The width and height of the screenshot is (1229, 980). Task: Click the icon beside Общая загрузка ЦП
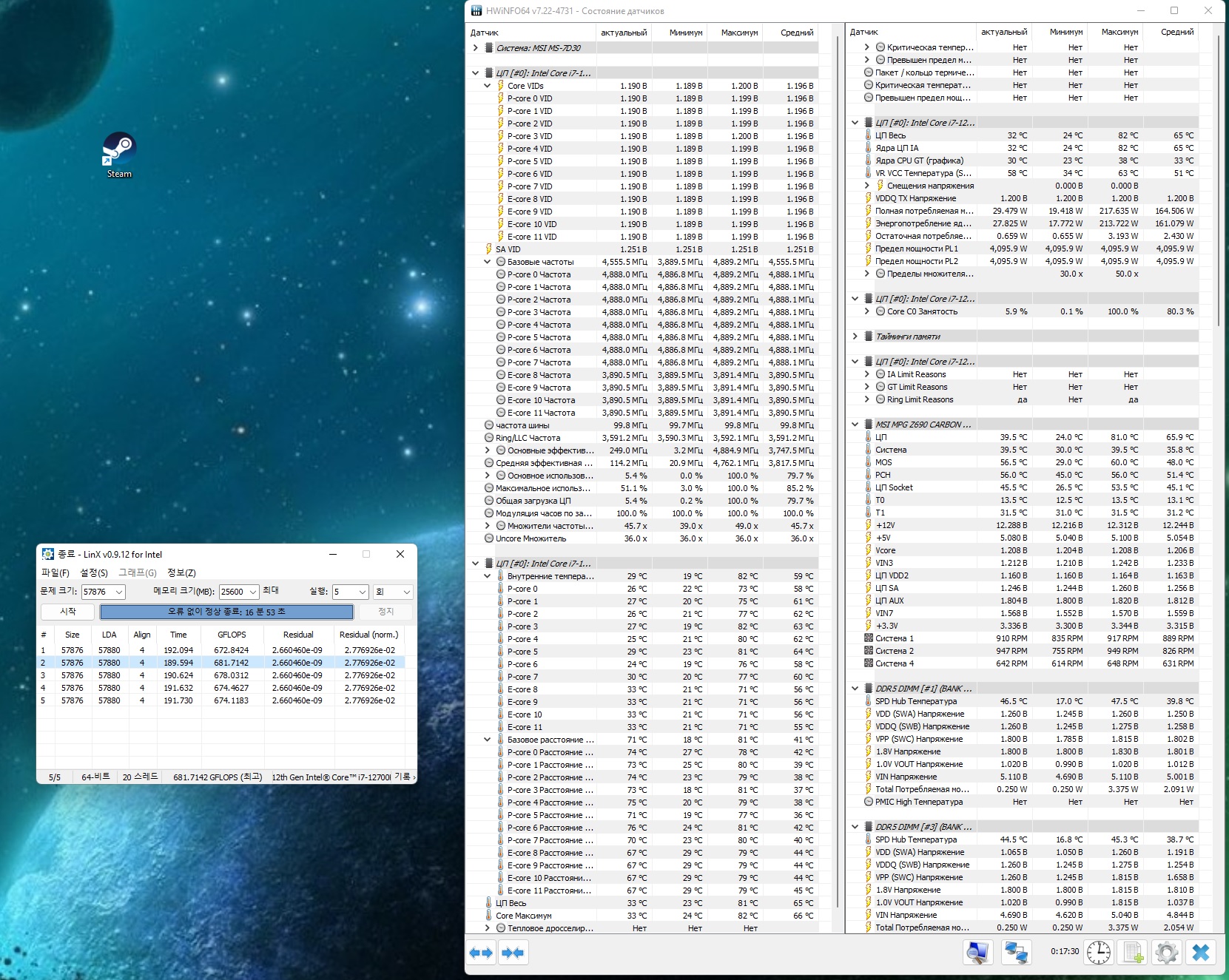point(489,501)
